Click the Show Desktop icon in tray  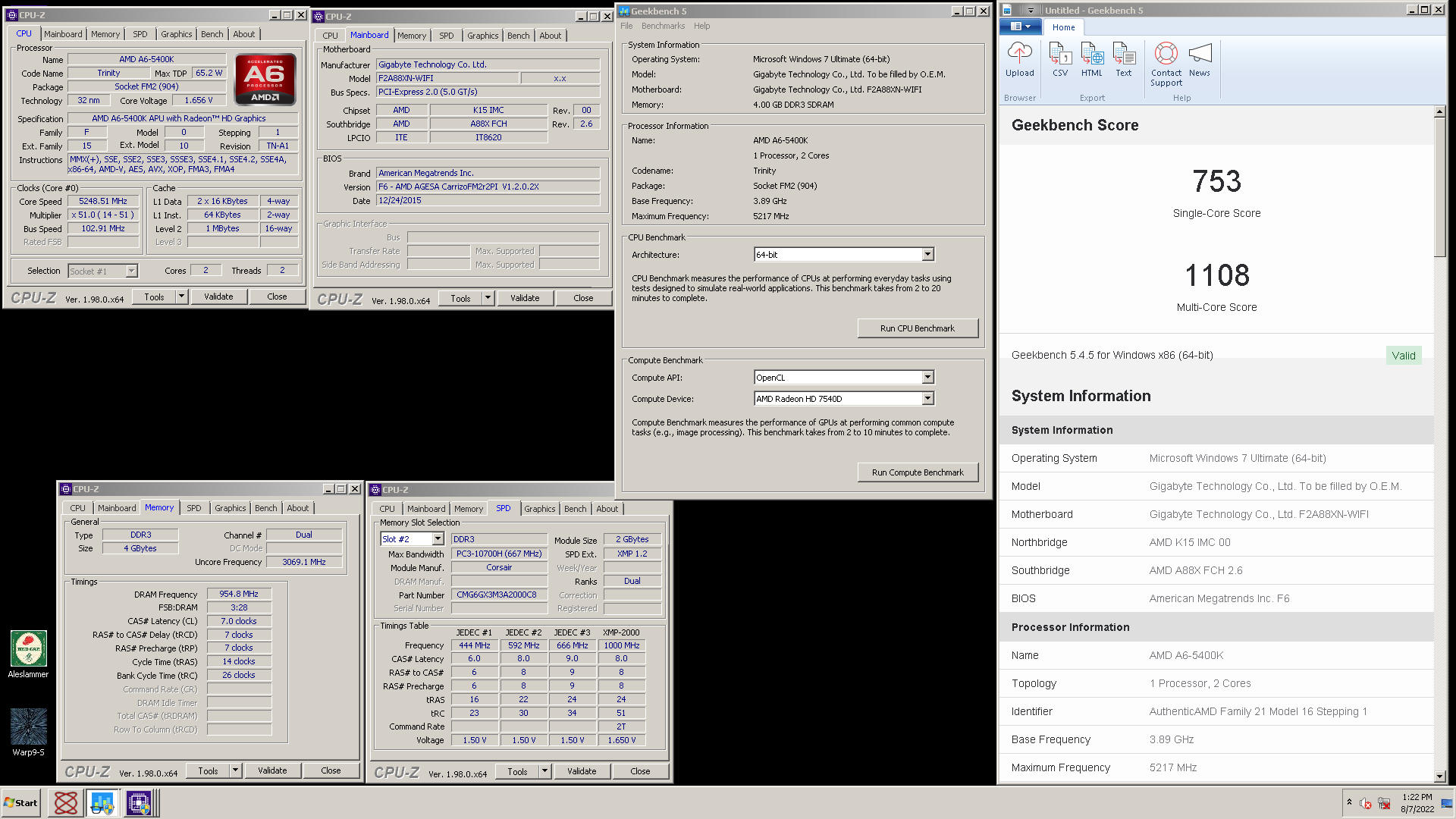1447,803
